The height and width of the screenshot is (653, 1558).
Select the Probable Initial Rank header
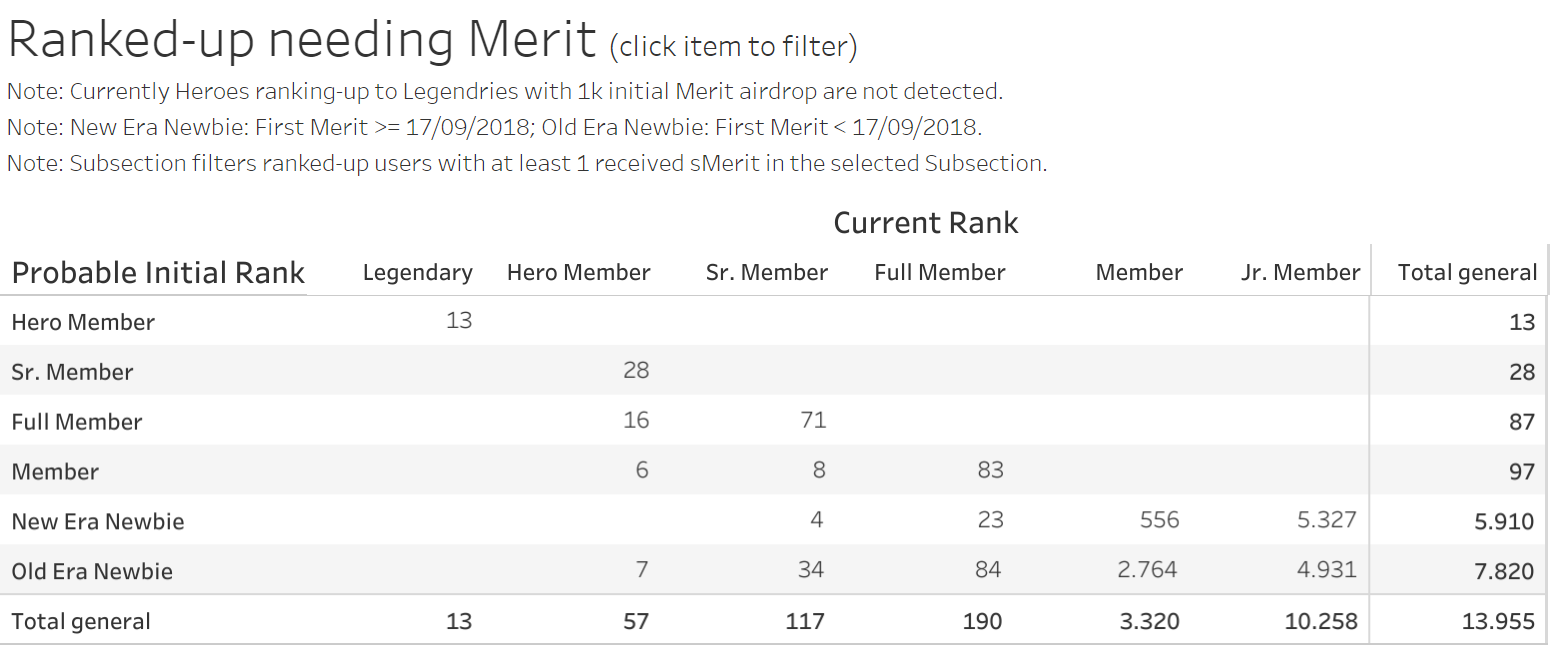click(158, 273)
